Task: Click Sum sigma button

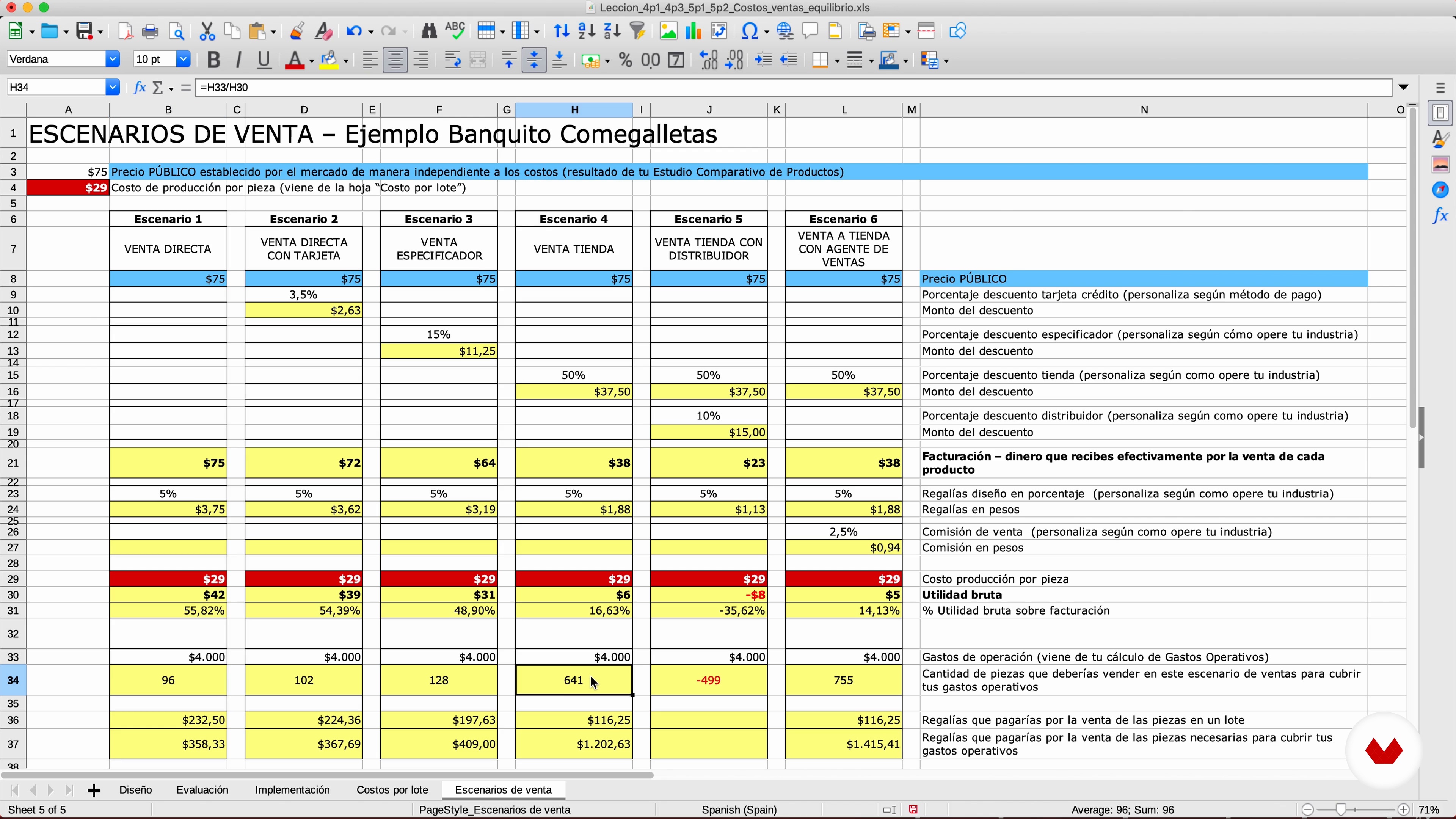Action: tap(158, 87)
